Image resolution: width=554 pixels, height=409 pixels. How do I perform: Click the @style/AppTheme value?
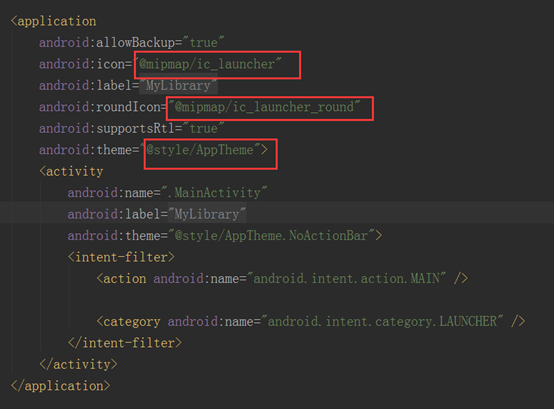coord(200,150)
